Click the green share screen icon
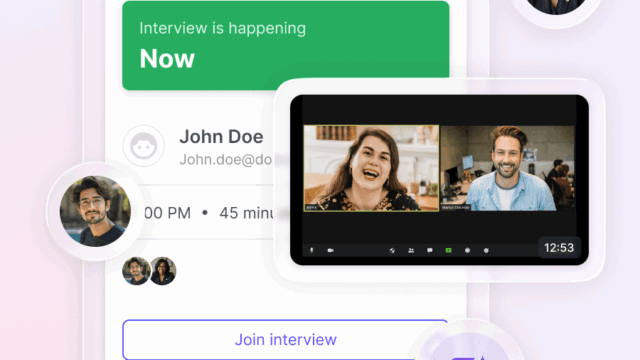Screen dimensions: 640x360 tap(449, 250)
